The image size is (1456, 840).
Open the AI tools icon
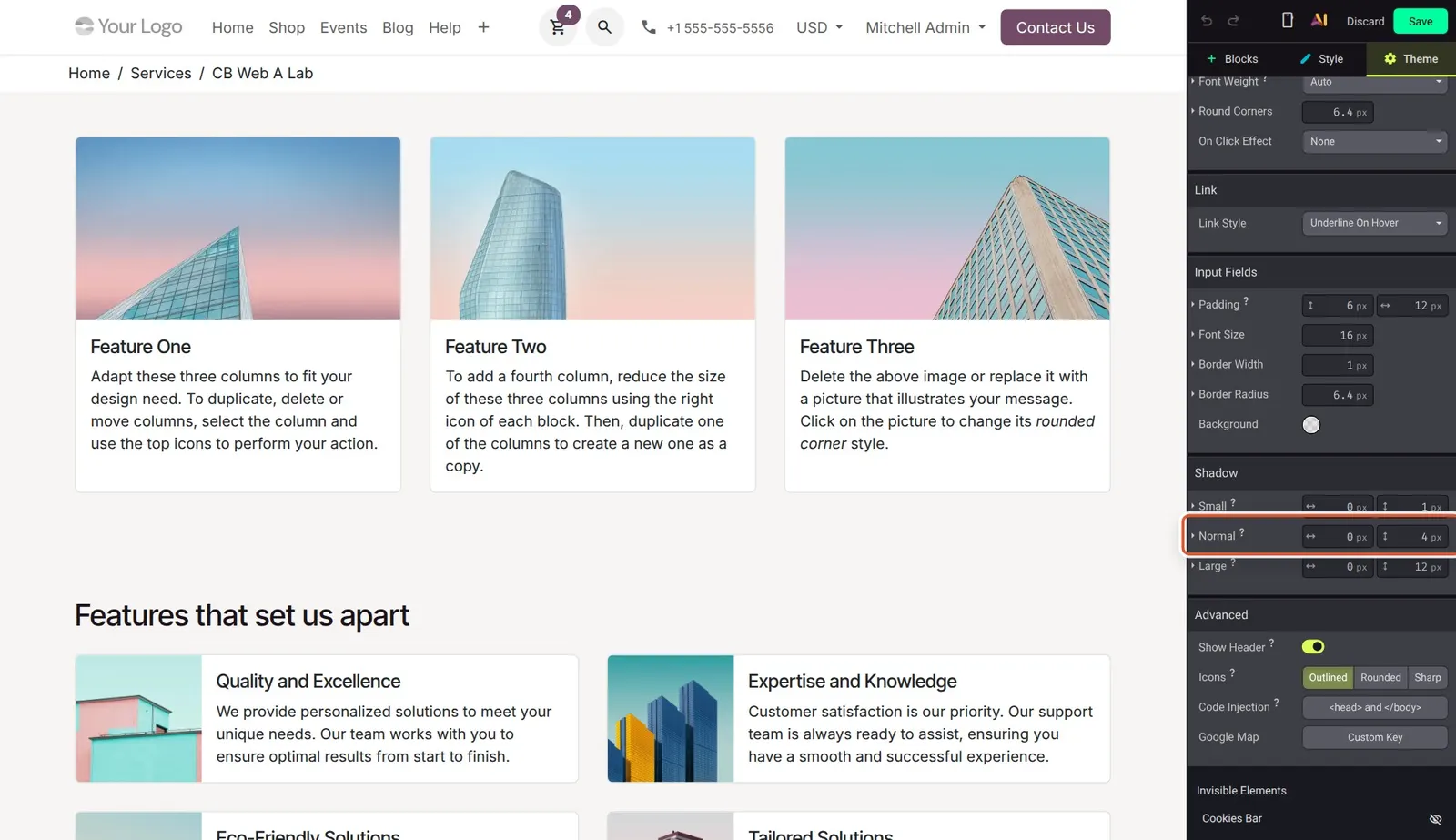(x=1319, y=20)
